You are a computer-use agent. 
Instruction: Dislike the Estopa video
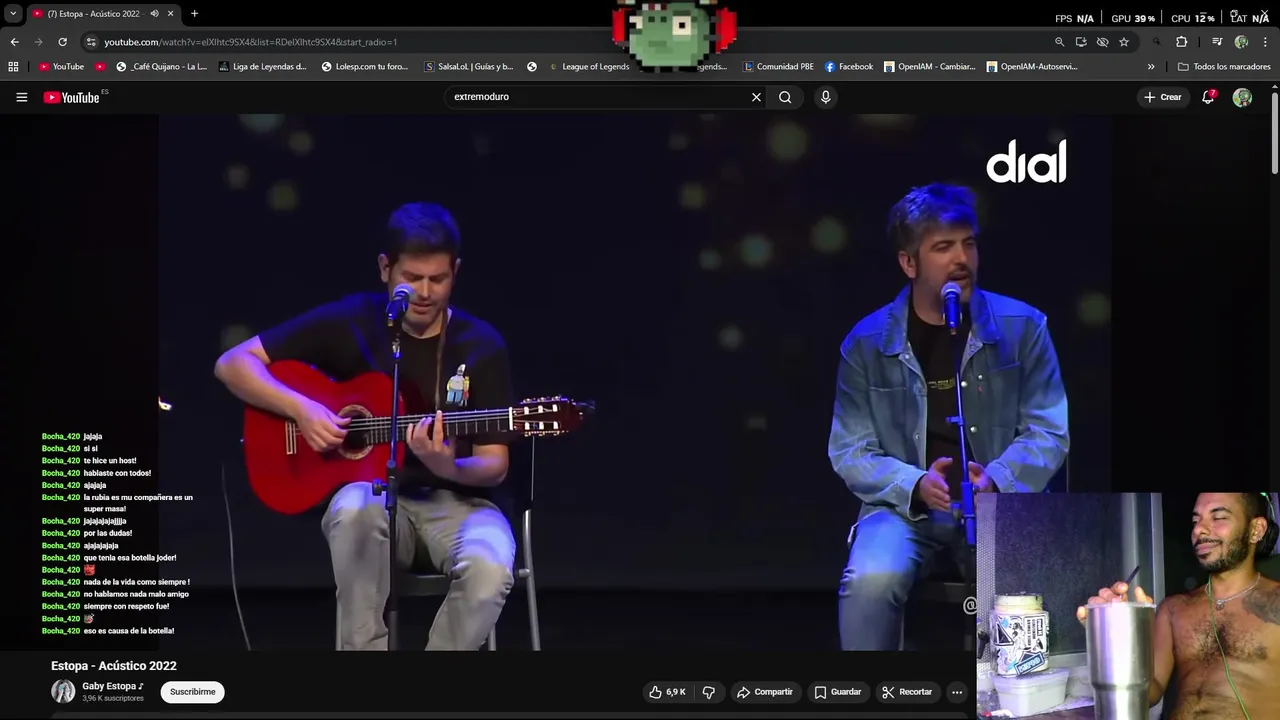[709, 692]
